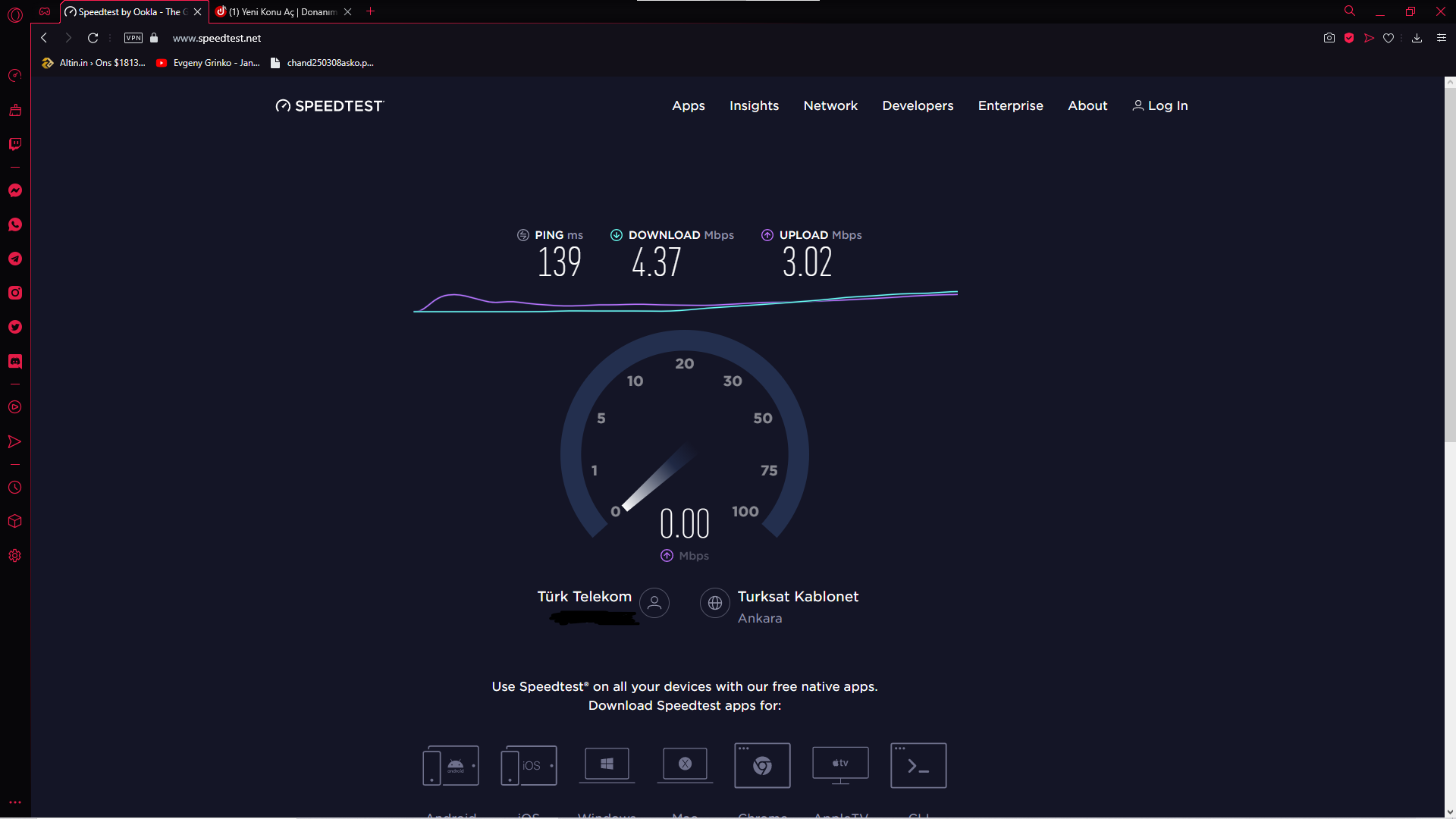Image resolution: width=1456 pixels, height=819 pixels.
Task: Click the CLI terminal icon
Action: click(x=918, y=766)
